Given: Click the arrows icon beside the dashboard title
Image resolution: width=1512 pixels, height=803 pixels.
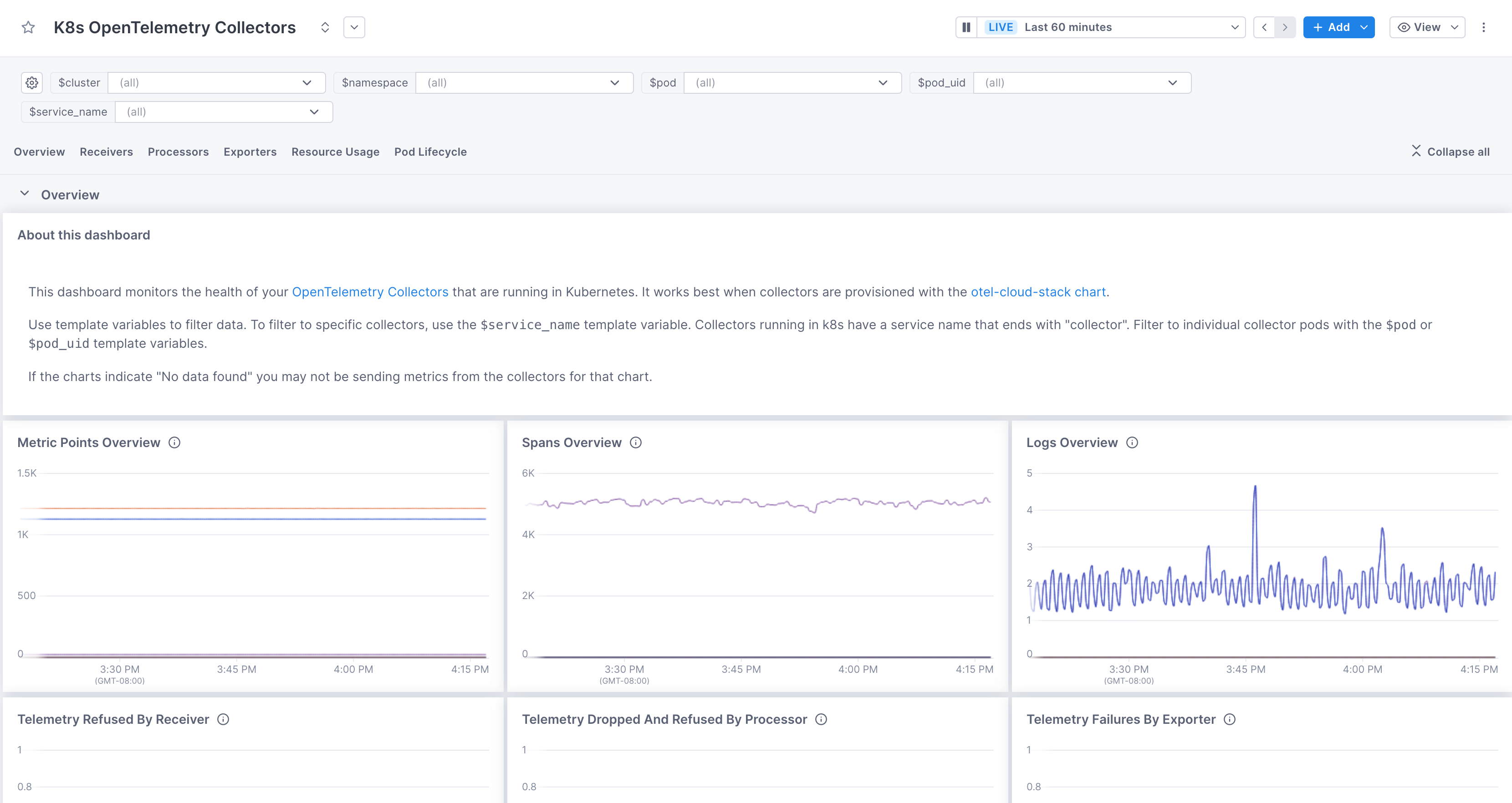Looking at the screenshot, I should [324, 27].
